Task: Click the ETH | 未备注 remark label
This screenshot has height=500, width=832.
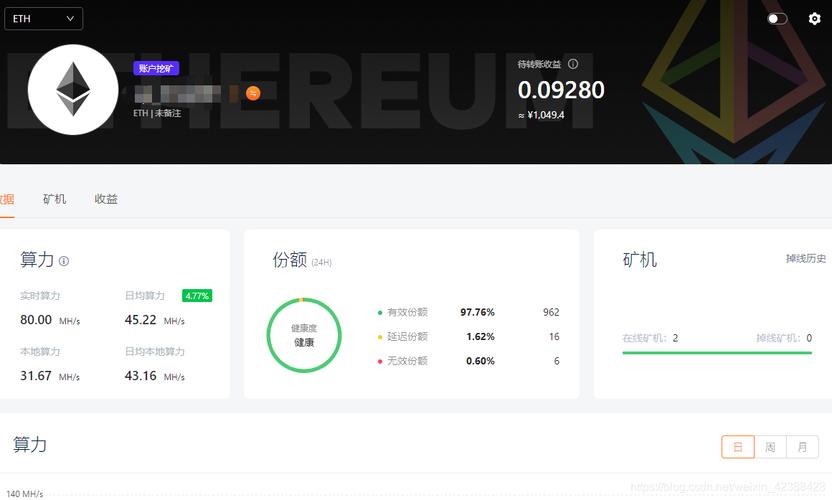Action: 157,113
